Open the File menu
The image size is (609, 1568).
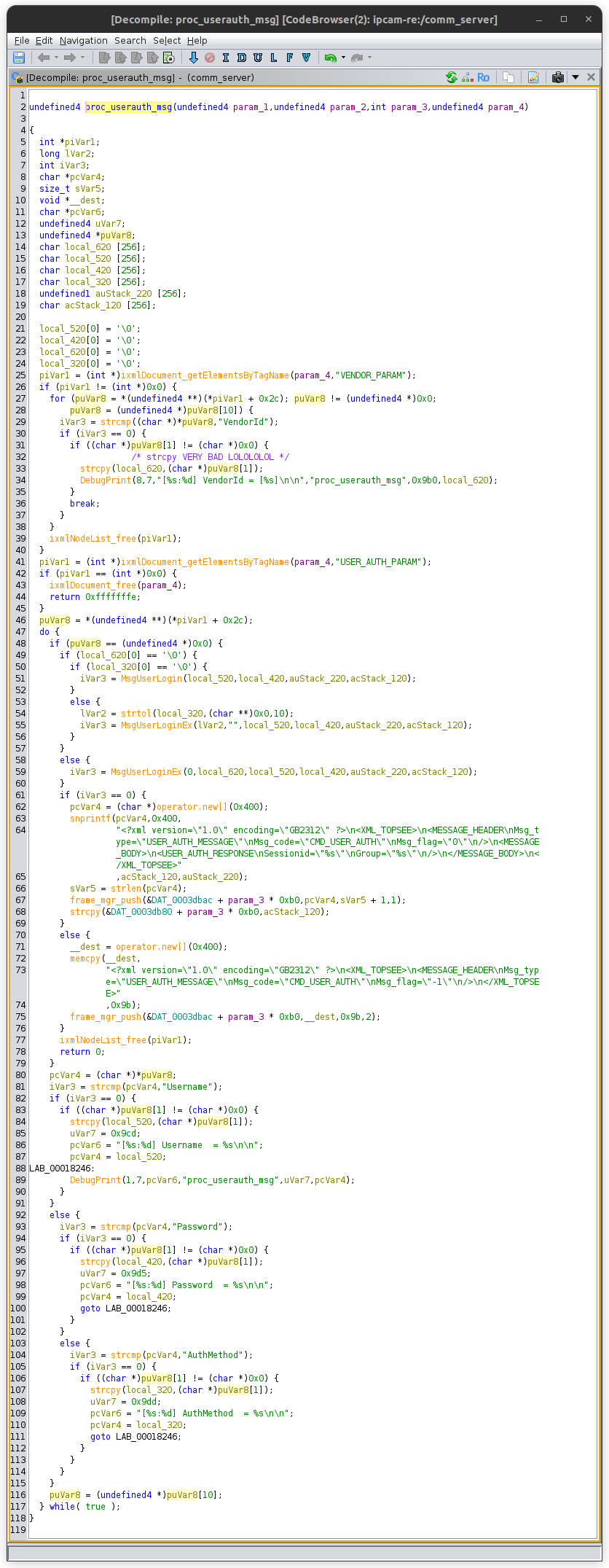pyautogui.click(x=22, y=41)
